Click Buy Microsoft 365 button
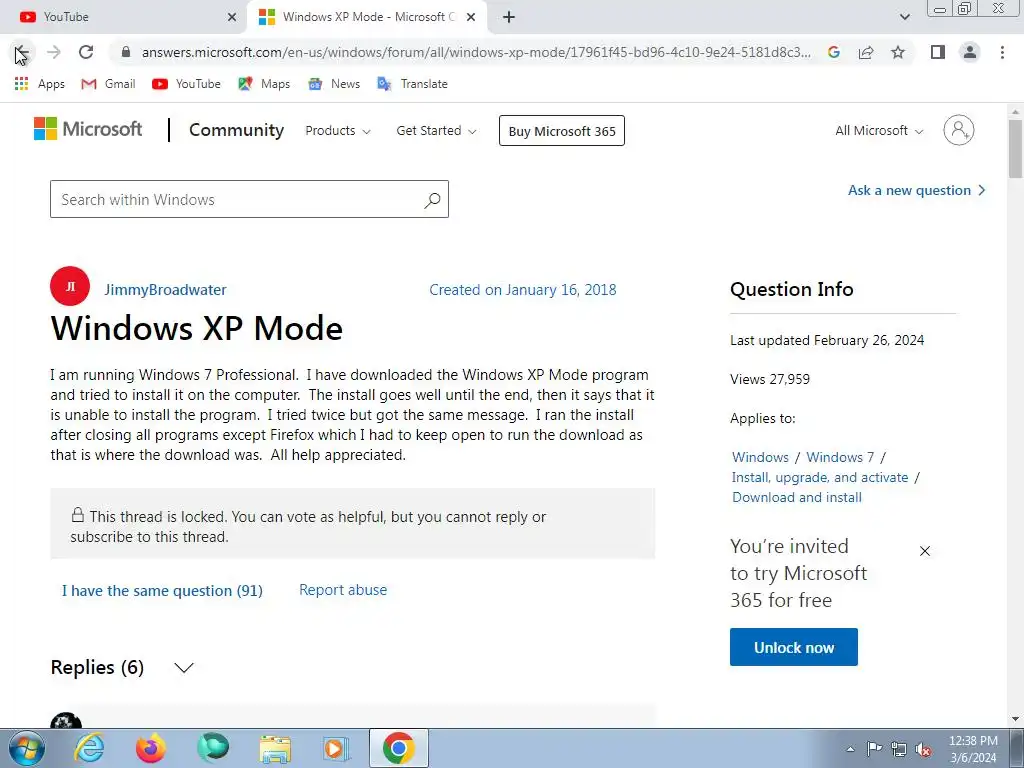The image size is (1024, 768). click(x=562, y=131)
